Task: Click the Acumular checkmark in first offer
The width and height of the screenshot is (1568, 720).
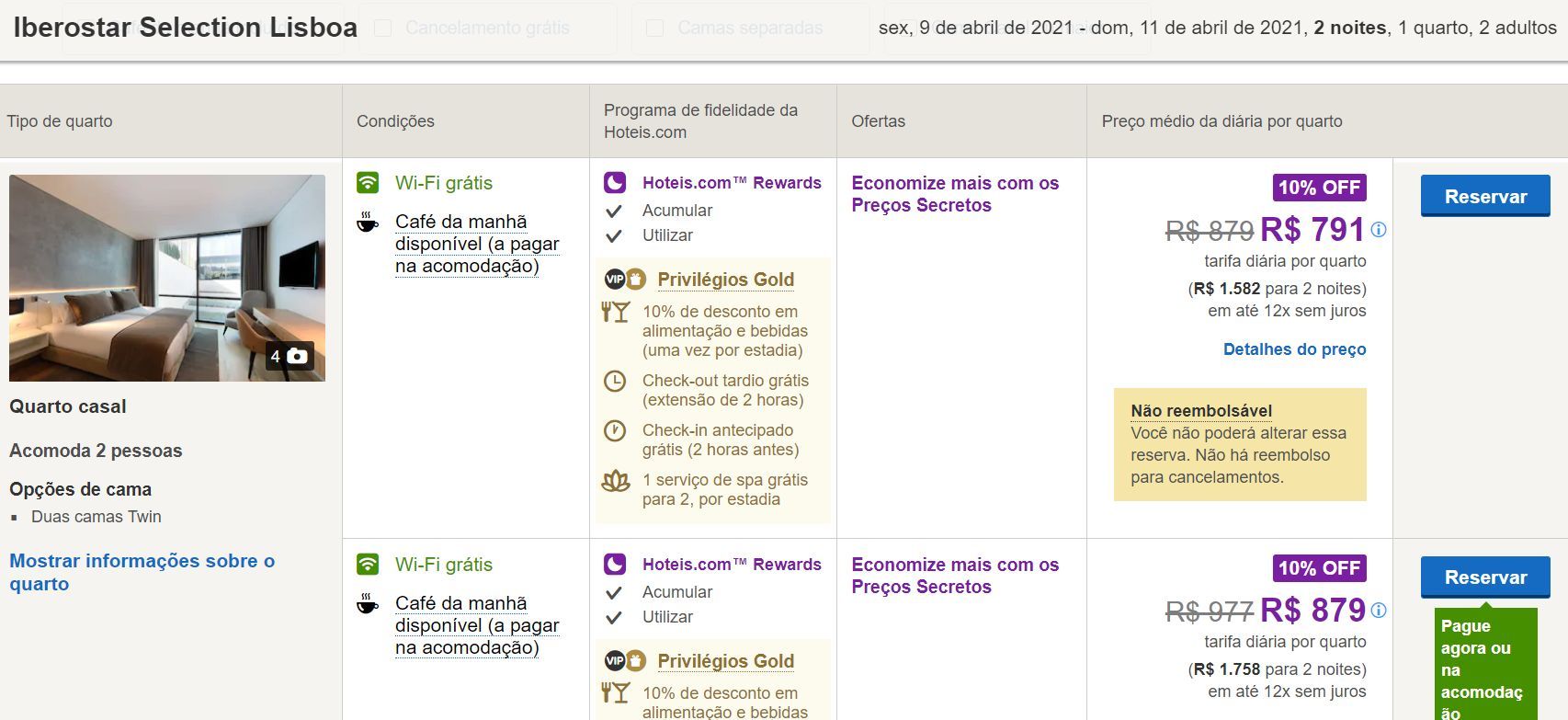Action: point(614,211)
